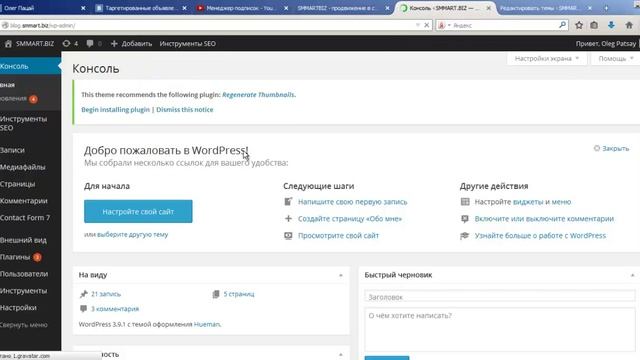
Task: Click Создайте страницу «Обо мне» link
Action: [x=350, y=219]
